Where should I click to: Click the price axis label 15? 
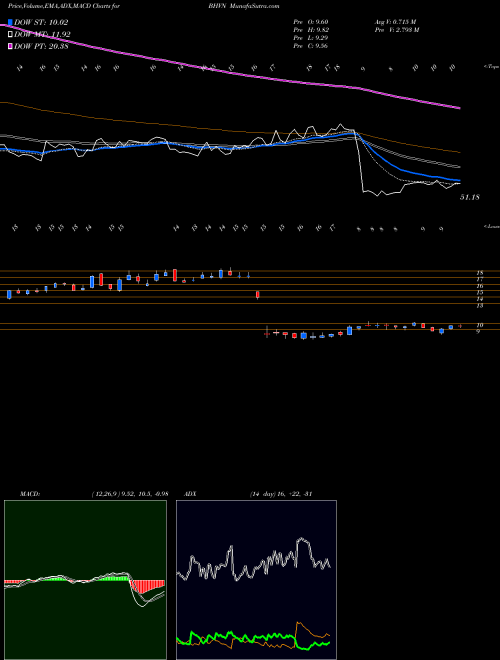pyautogui.click(x=480, y=292)
